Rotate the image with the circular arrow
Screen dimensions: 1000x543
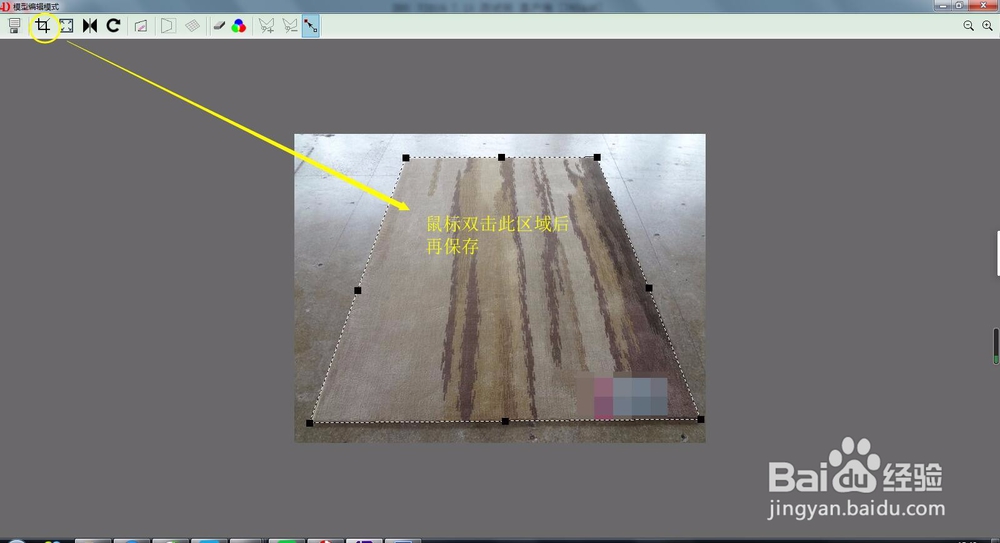114,26
